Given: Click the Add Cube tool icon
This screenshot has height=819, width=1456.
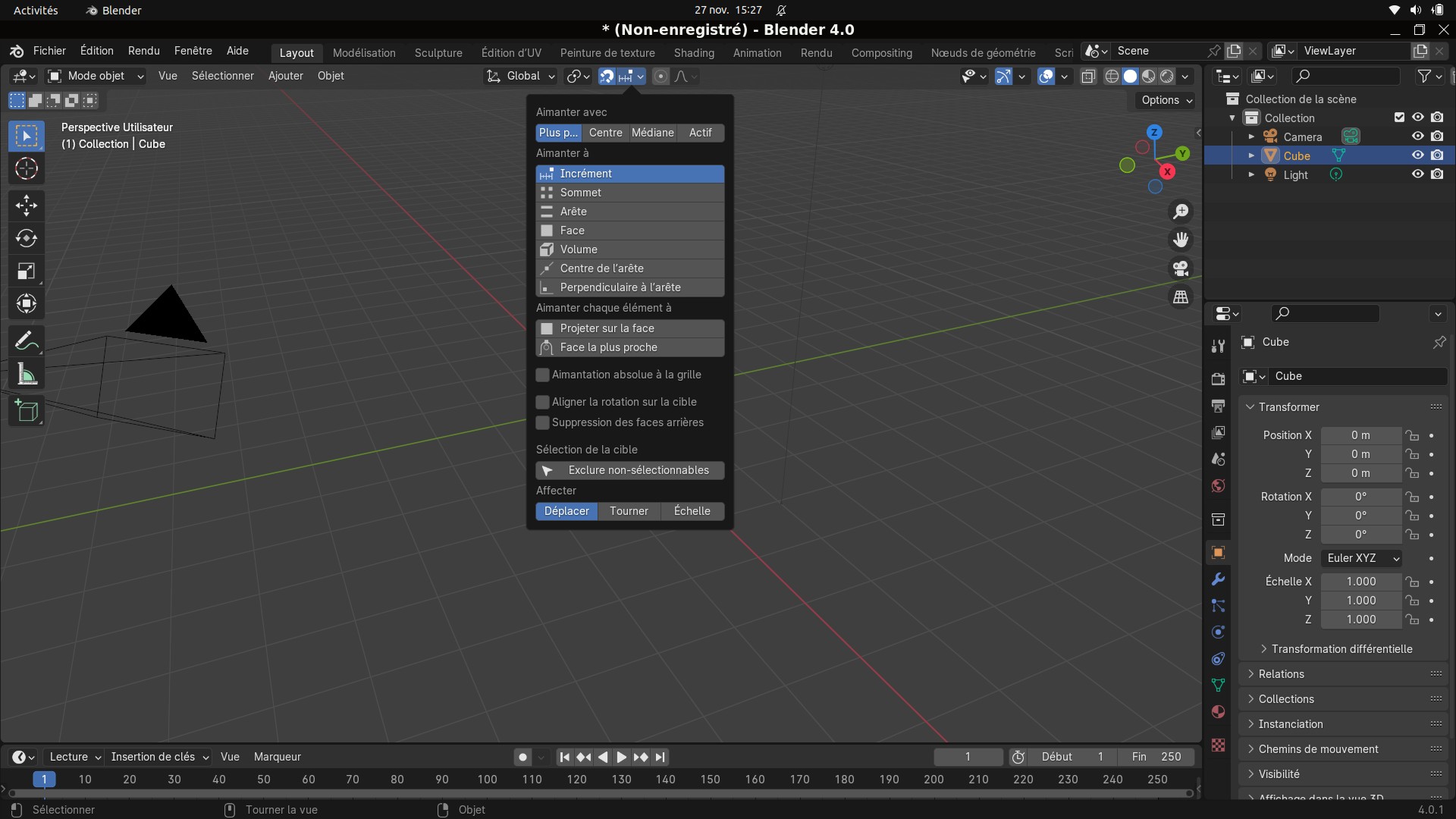Looking at the screenshot, I should click(27, 411).
